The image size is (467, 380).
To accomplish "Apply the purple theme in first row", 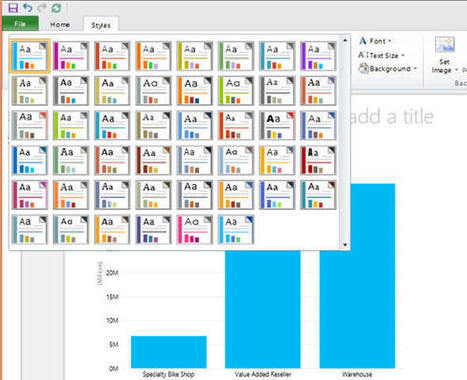I will pyautogui.click(x=318, y=56).
